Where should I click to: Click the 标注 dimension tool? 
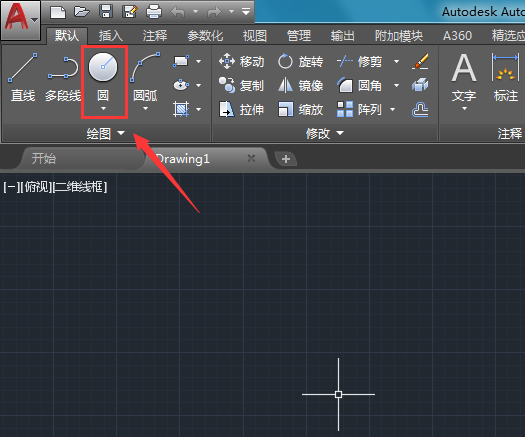(x=506, y=77)
